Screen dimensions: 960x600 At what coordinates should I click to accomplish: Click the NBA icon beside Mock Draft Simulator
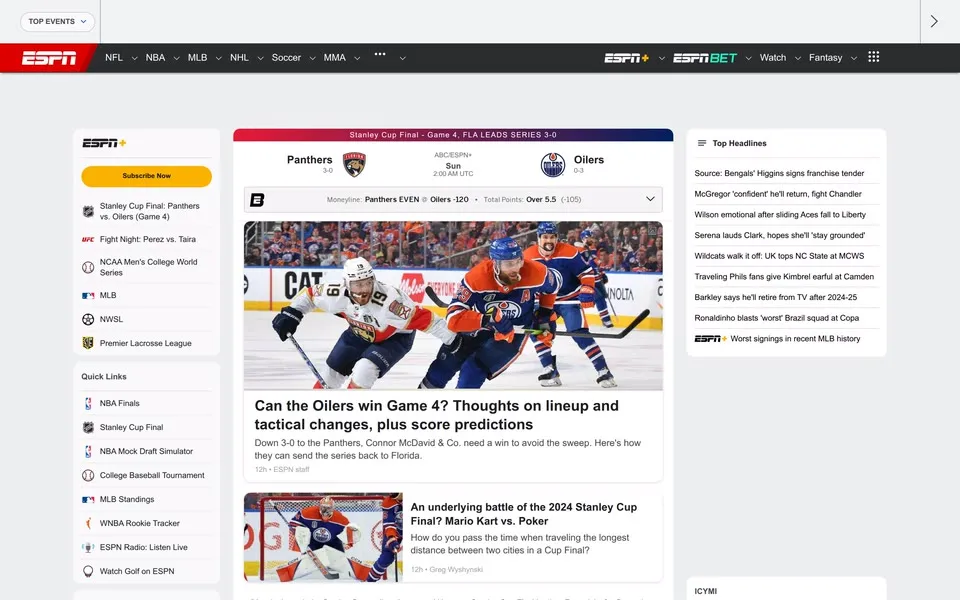[88, 451]
